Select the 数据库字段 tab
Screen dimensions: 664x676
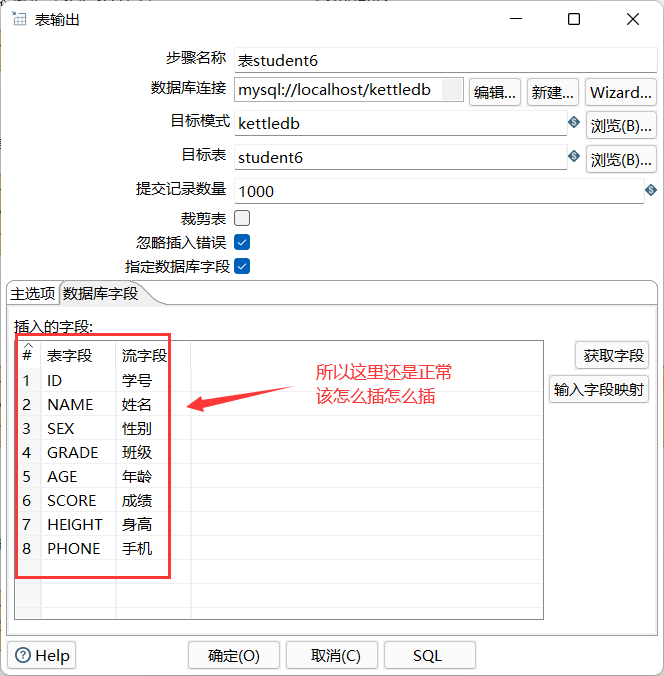click(100, 294)
